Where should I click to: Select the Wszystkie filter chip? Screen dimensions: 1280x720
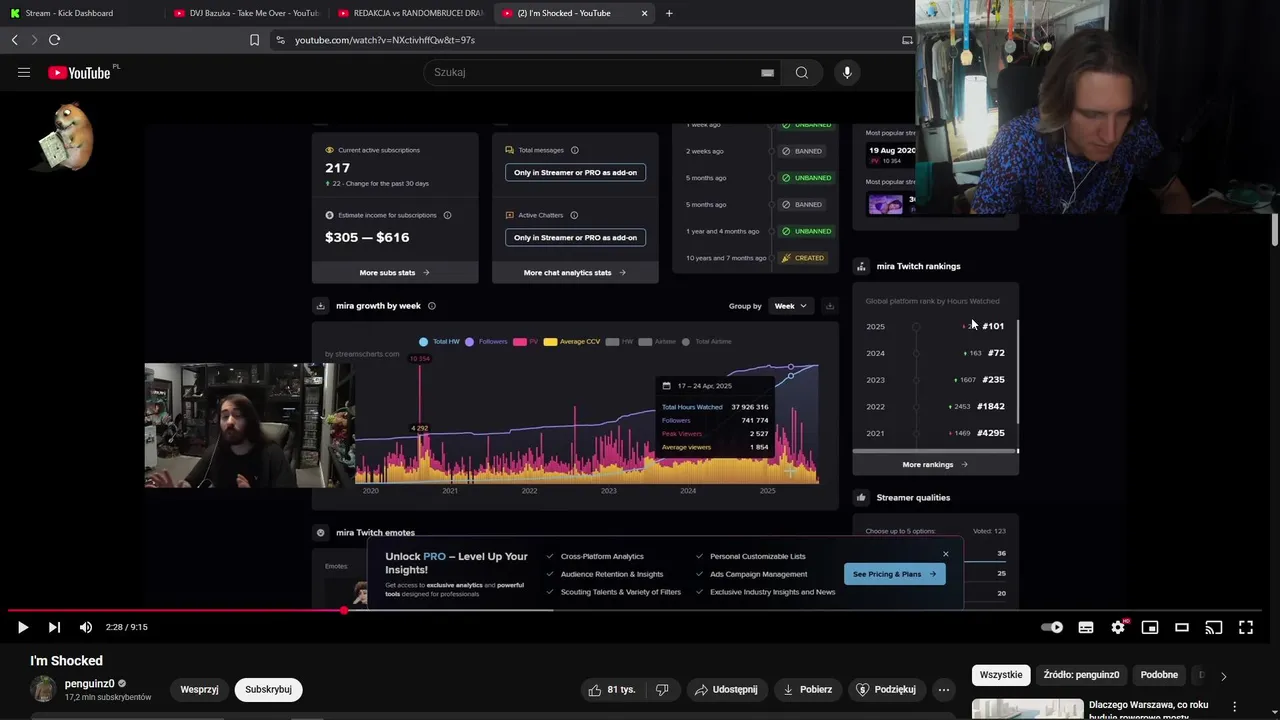(1001, 675)
